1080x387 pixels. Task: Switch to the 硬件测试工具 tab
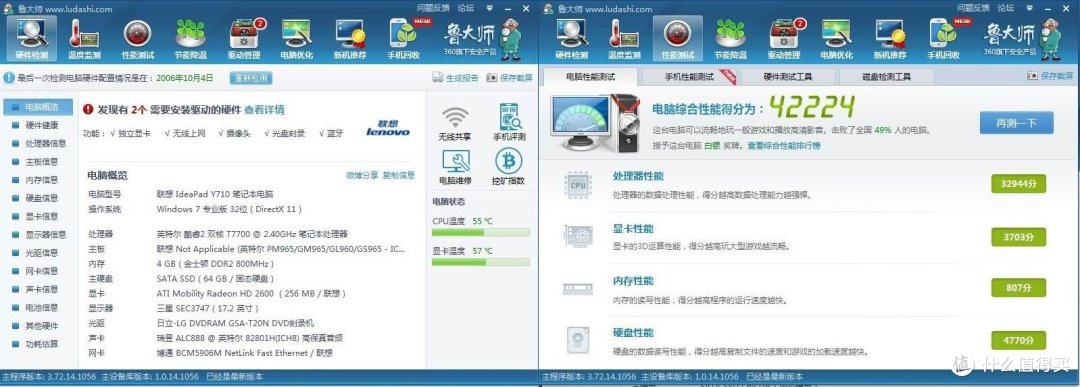click(x=788, y=76)
